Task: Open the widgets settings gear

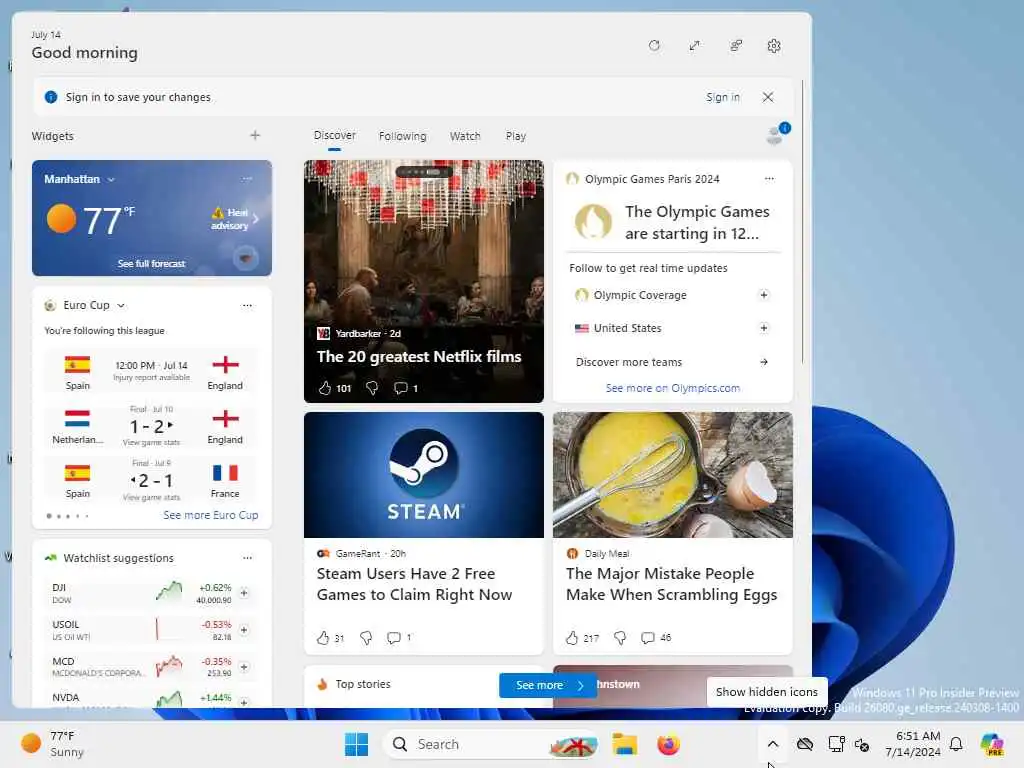Action: [774, 46]
